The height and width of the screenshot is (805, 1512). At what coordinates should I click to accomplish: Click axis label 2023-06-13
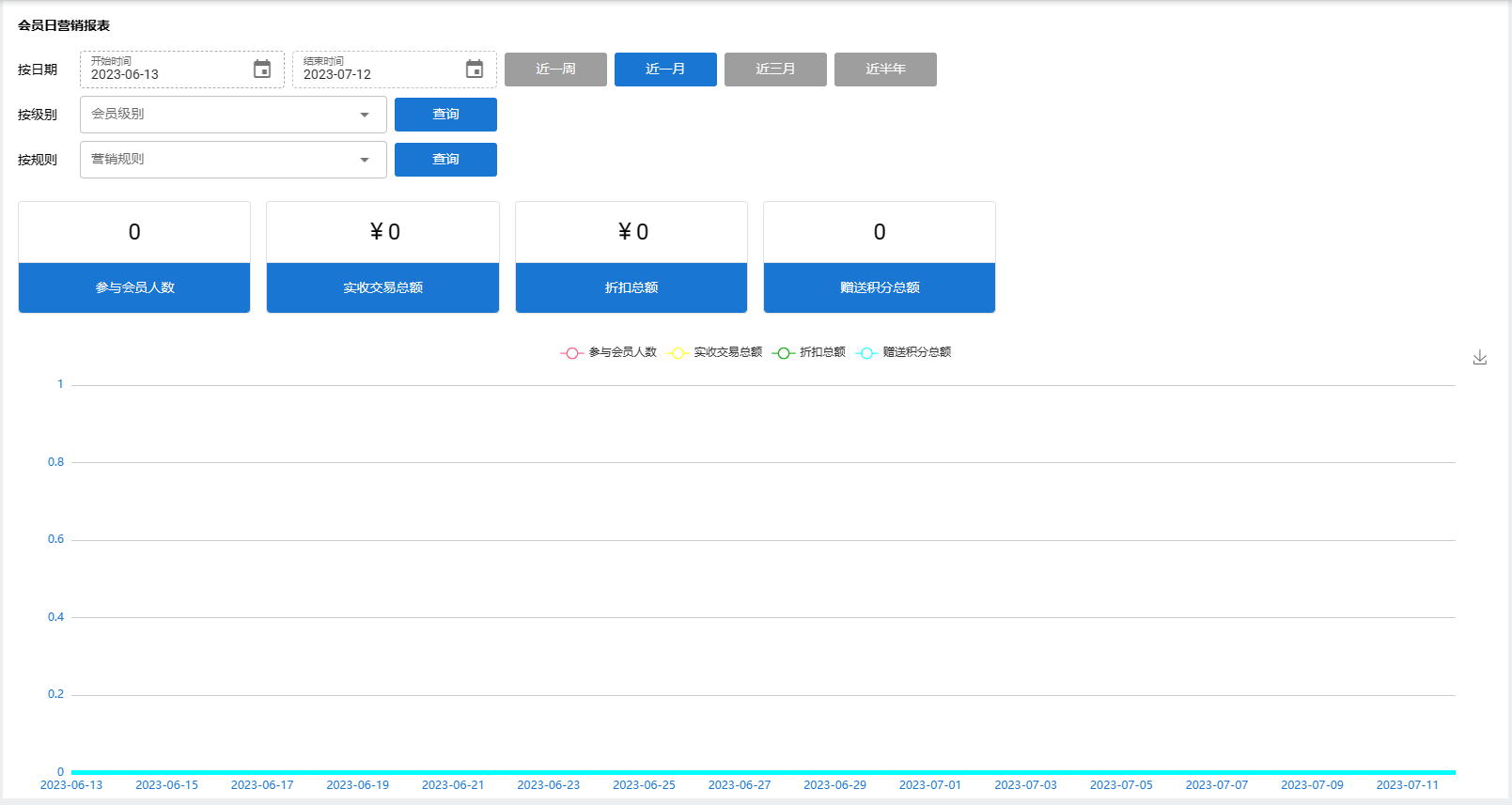tap(71, 785)
